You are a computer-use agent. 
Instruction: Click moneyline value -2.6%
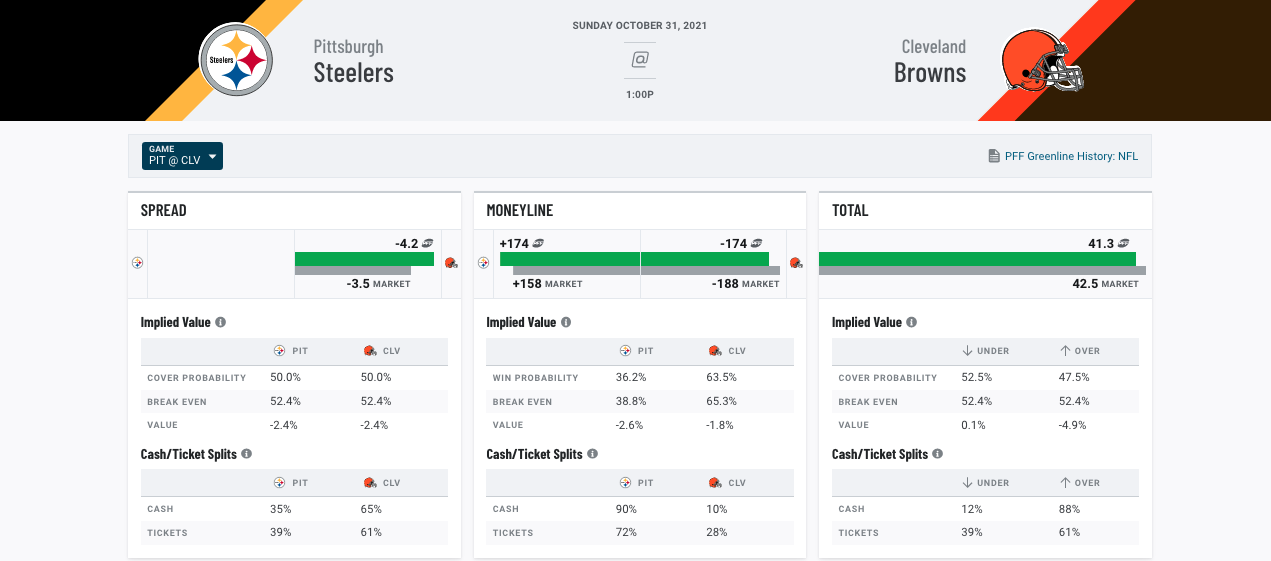coord(631,425)
